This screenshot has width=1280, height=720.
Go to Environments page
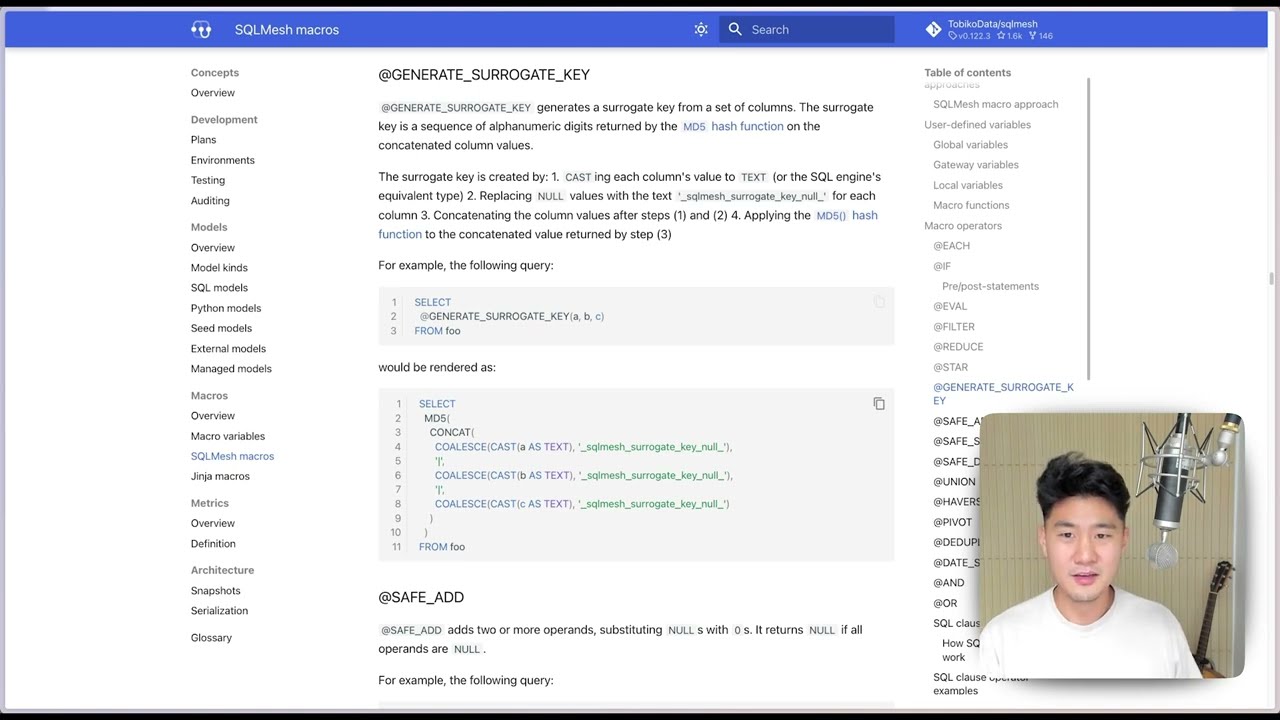coord(223,160)
